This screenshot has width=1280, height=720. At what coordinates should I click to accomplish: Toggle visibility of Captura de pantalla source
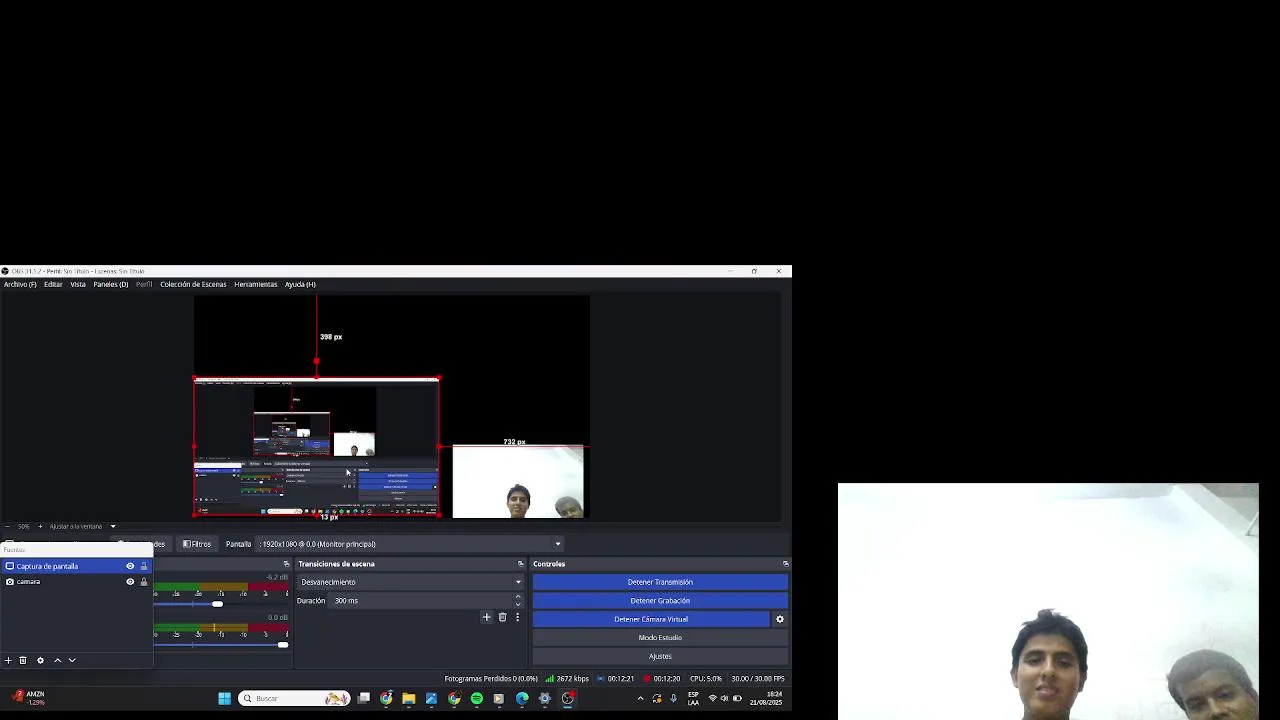coord(130,566)
